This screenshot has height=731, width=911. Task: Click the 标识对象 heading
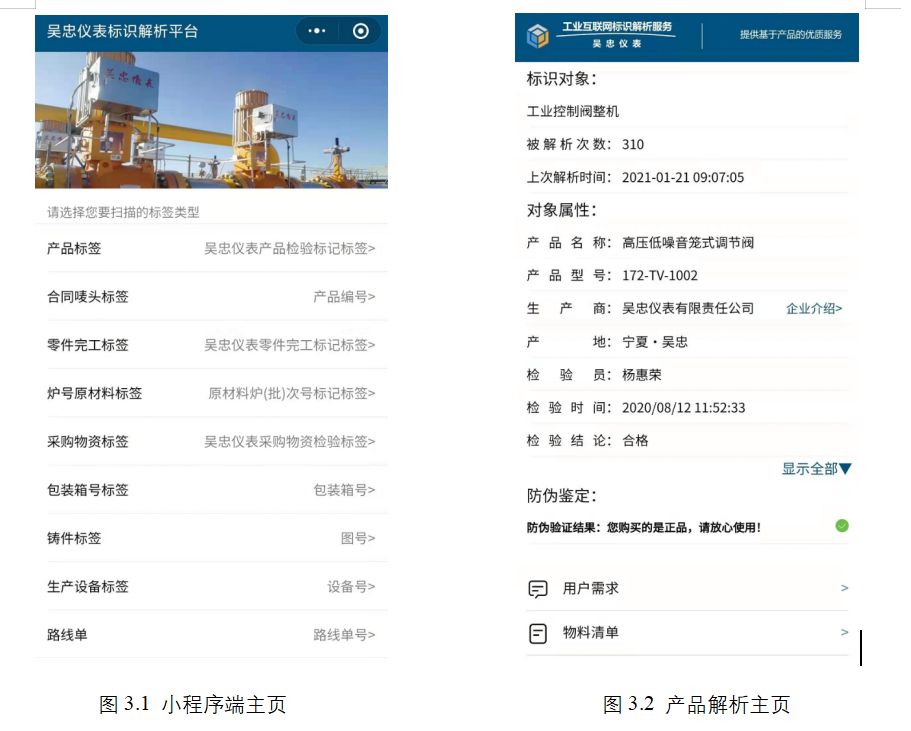tap(561, 78)
